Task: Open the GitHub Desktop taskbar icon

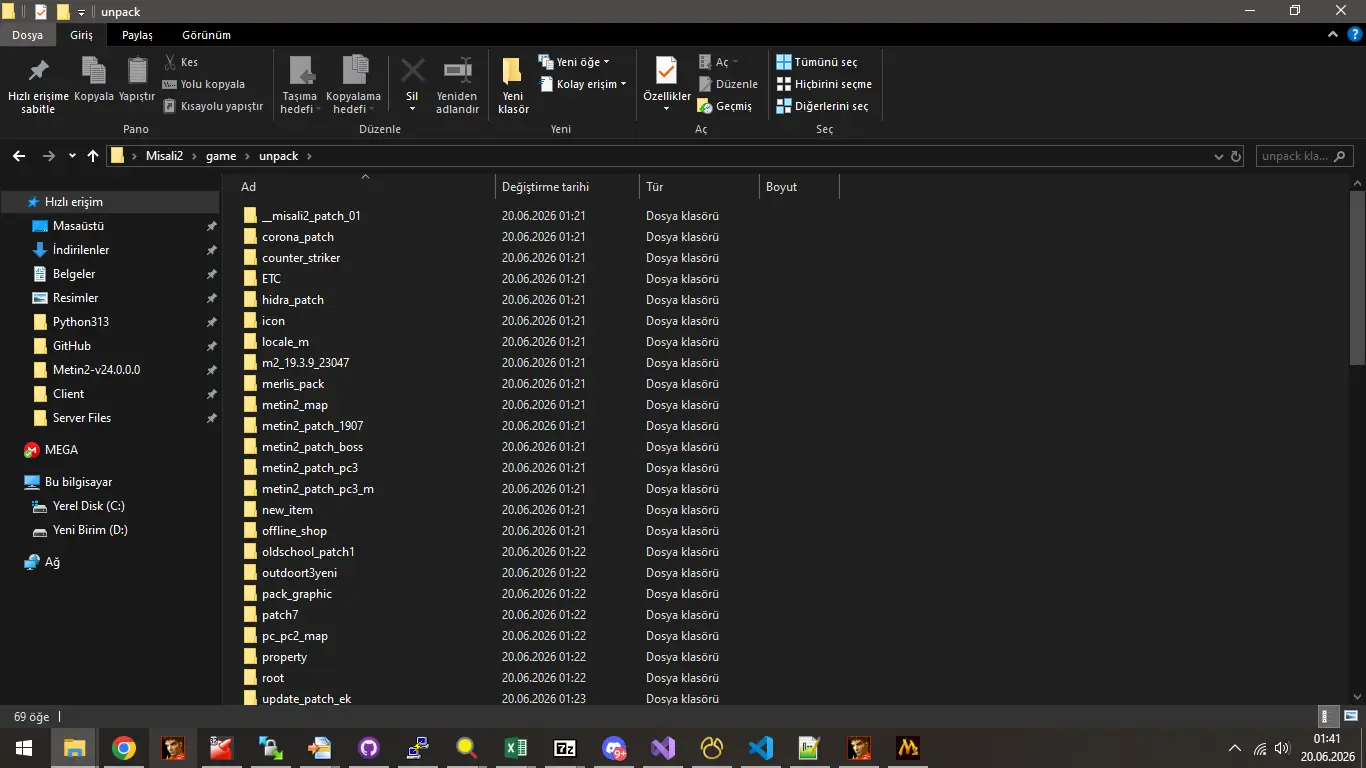Action: 369,748
